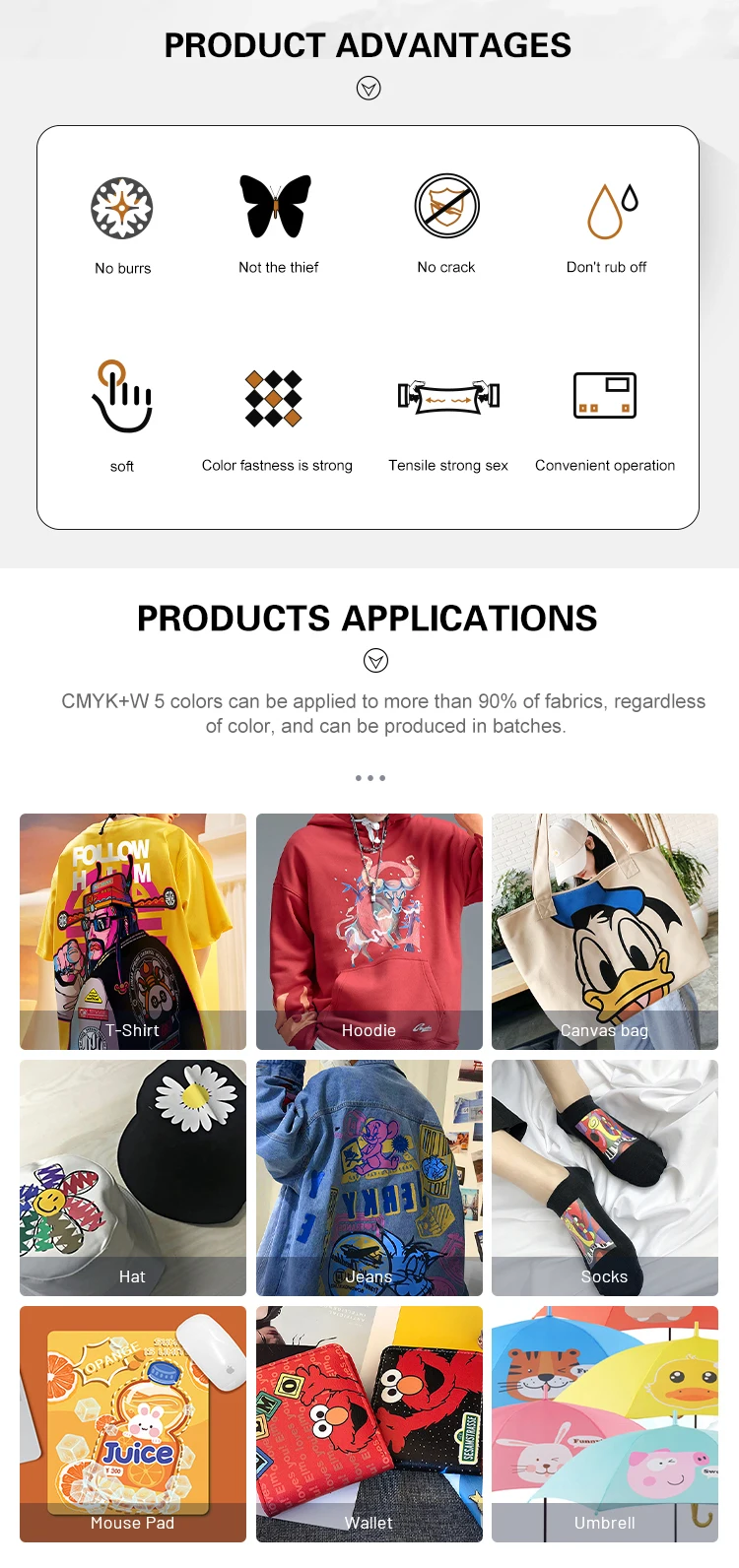View the denim Jeans jacket image
Screen dimensions: 739x1568
point(369,1178)
